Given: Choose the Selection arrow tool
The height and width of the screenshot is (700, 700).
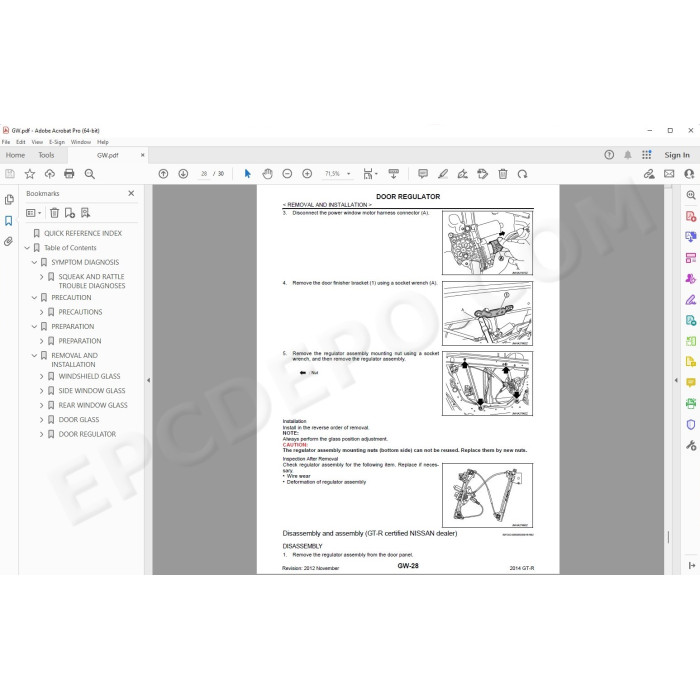Looking at the screenshot, I should [x=248, y=174].
